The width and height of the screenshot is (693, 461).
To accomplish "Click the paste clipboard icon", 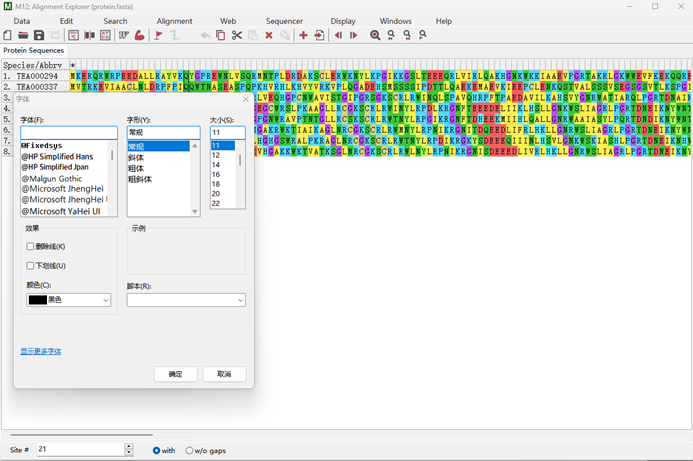I will (253, 35).
